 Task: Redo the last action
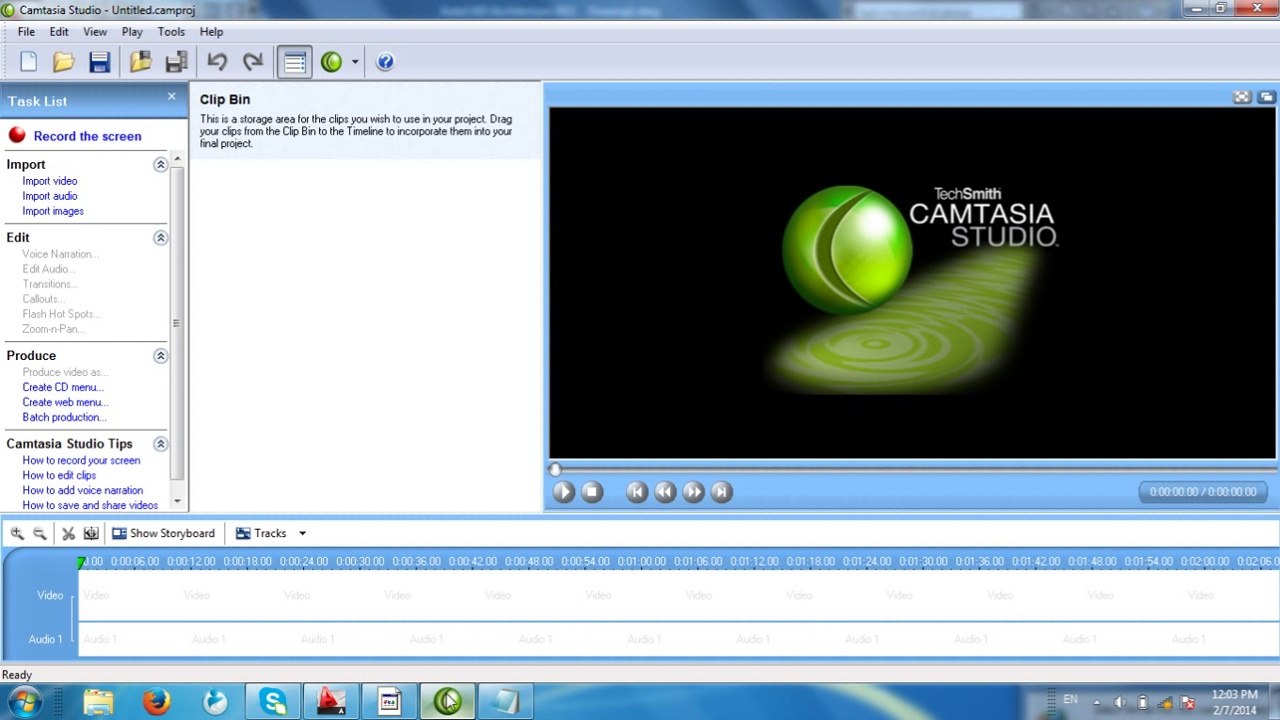(253, 62)
